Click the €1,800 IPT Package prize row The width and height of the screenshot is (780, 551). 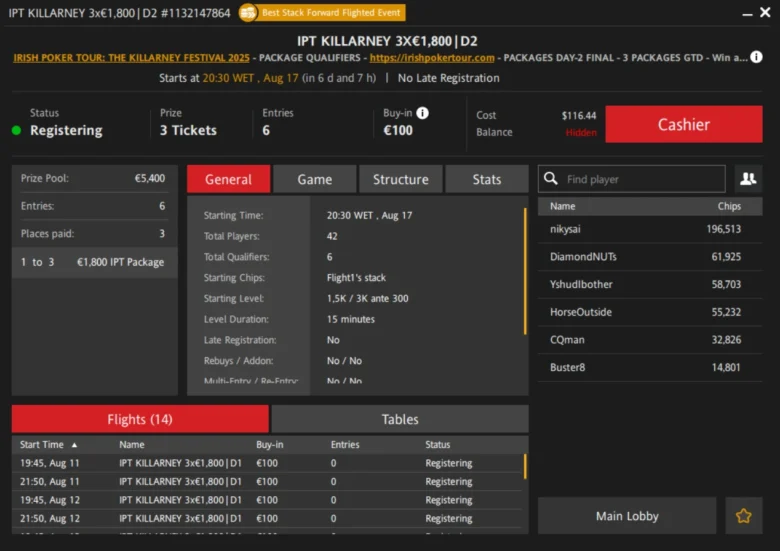(x=95, y=262)
